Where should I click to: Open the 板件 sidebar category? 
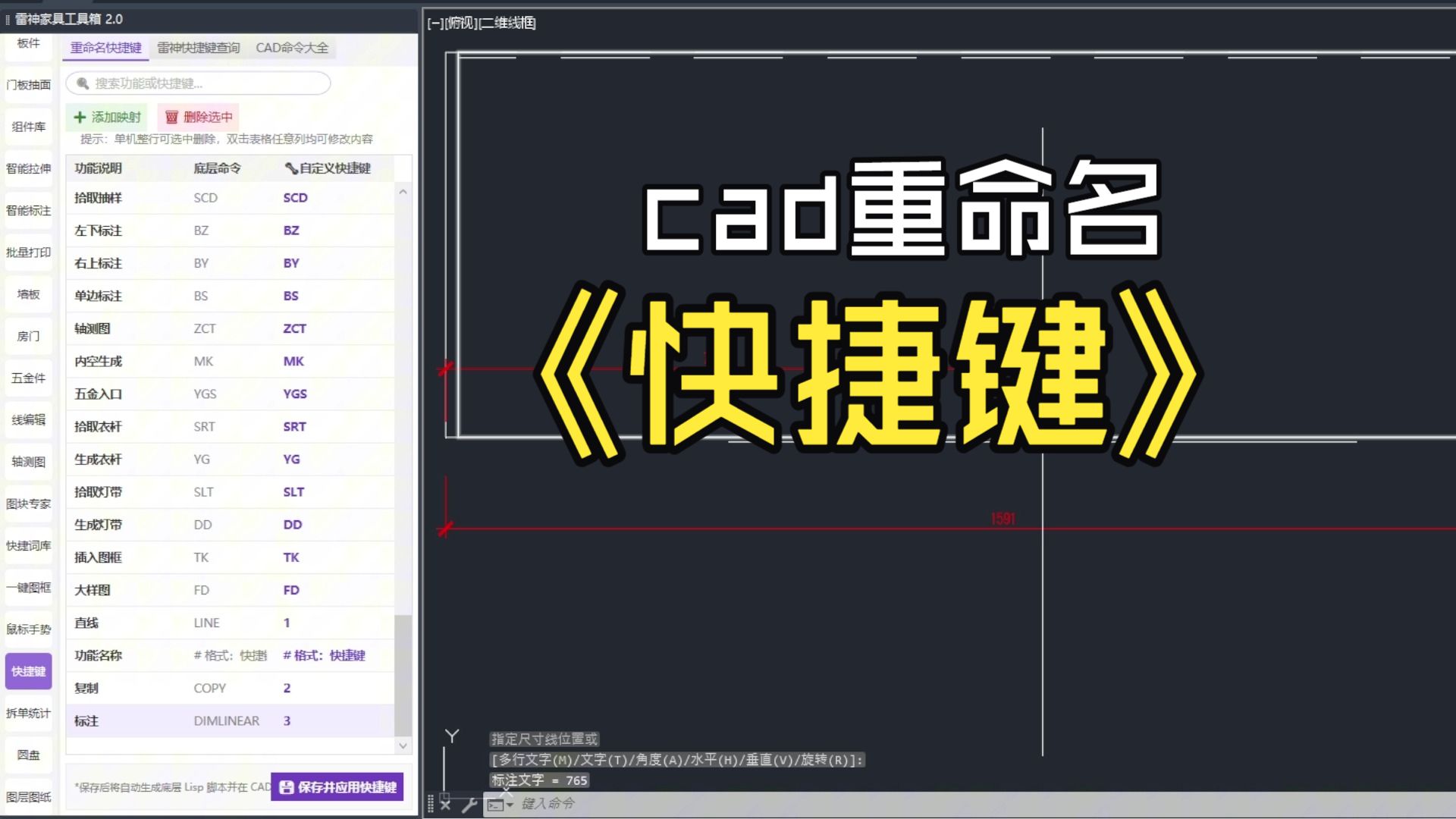tap(29, 44)
